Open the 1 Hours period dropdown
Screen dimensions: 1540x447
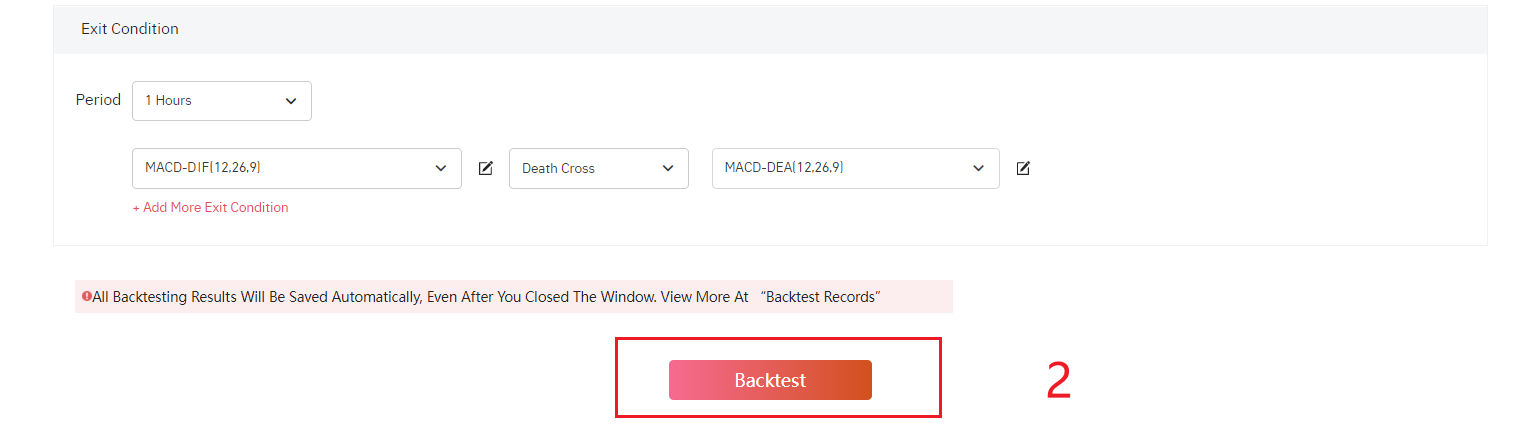[x=221, y=101]
